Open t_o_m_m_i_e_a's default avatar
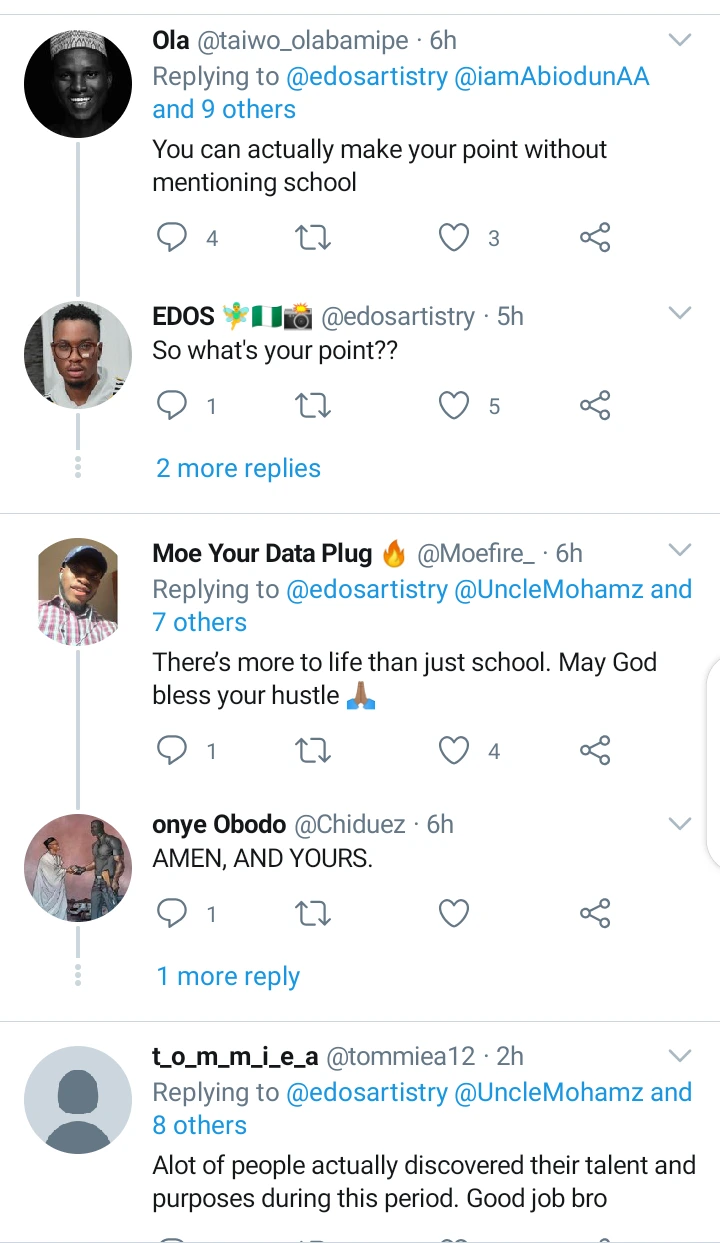The height and width of the screenshot is (1243, 720). pyautogui.click(x=78, y=1100)
